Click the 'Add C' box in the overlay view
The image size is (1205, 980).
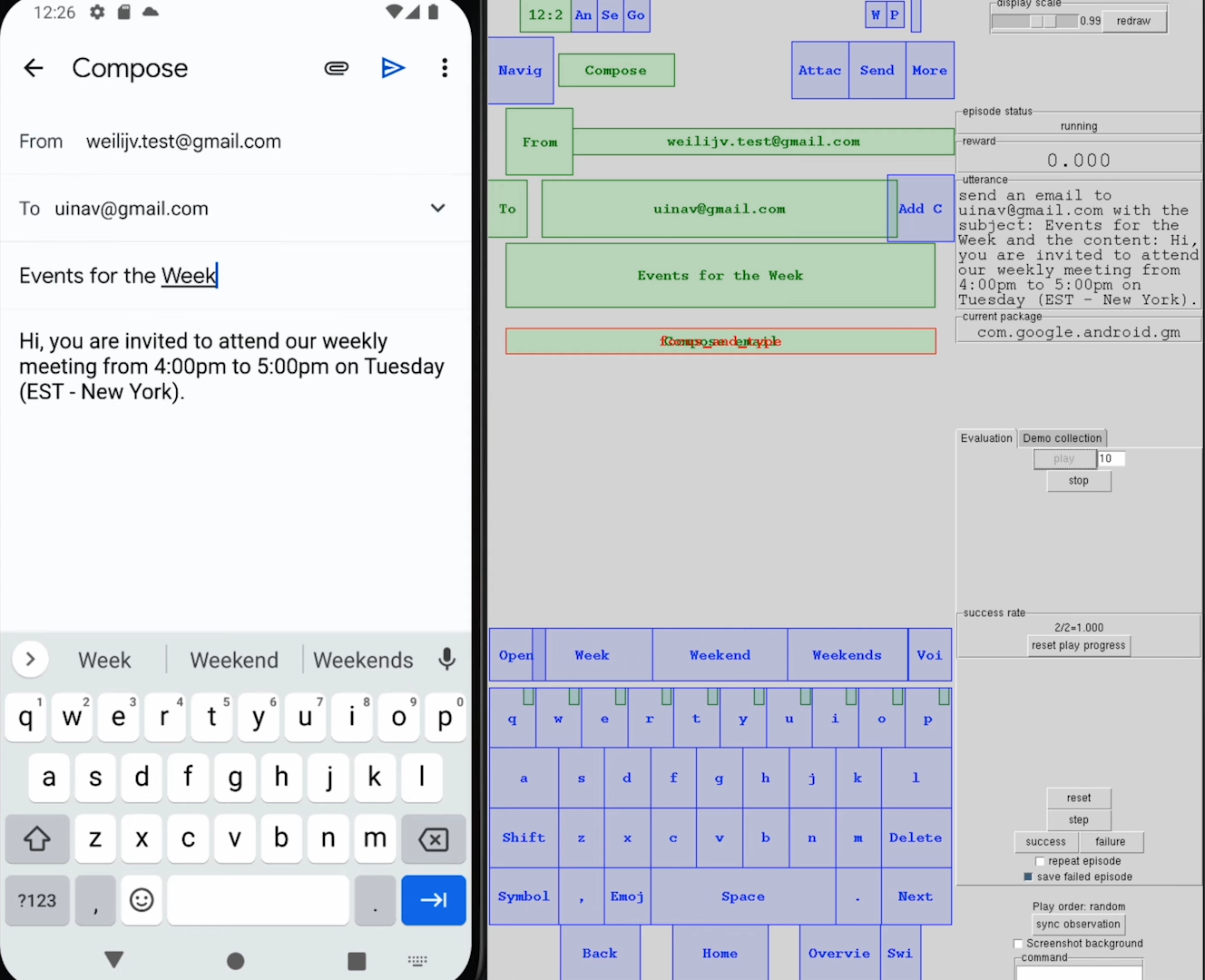tap(920, 209)
